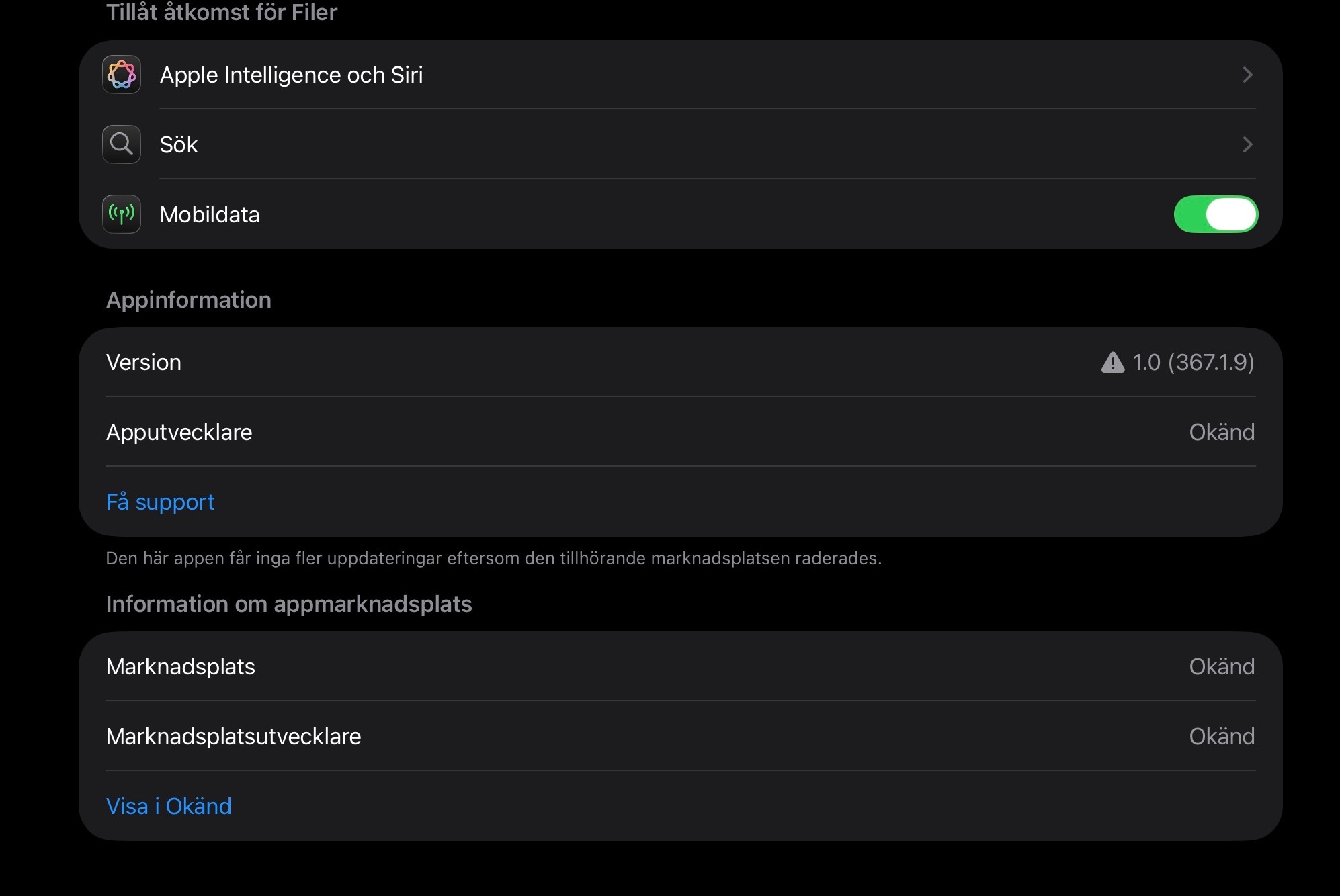1340x896 pixels.
Task: Tap the Få support link
Action: click(x=160, y=502)
